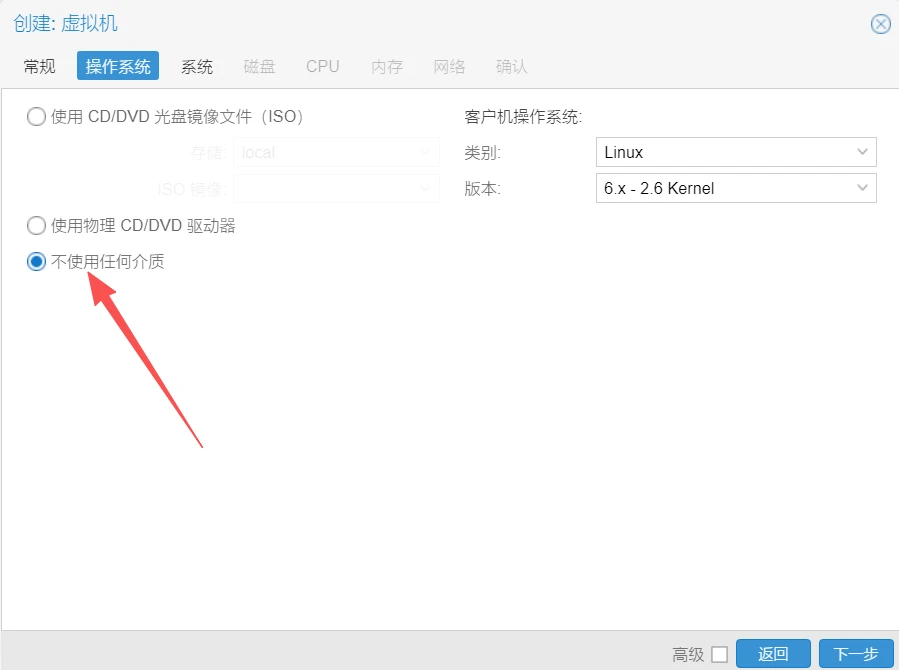
Task: Go to the 磁盘 tab
Action: [x=259, y=67]
